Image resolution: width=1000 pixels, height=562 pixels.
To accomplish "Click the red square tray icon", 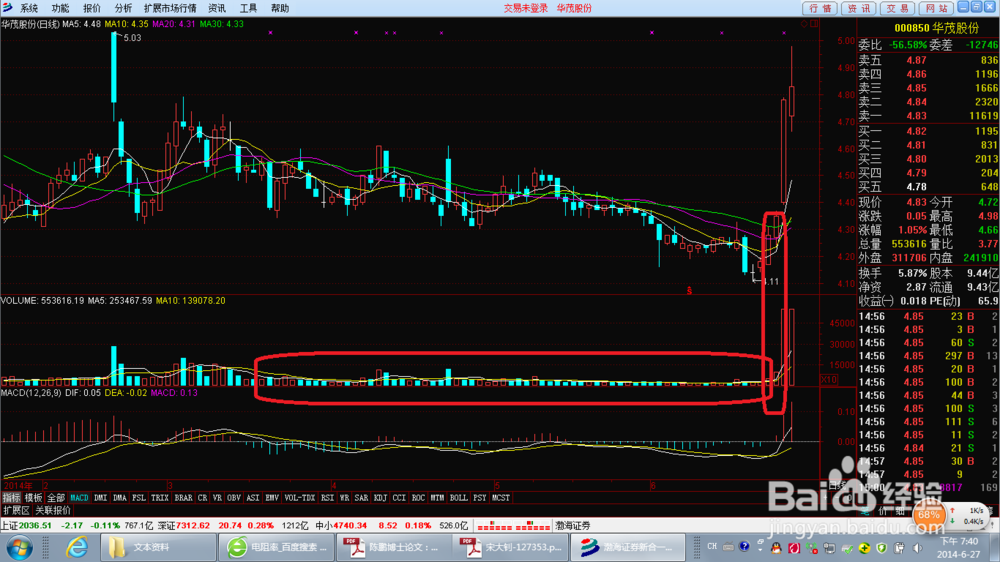I will pos(794,547).
